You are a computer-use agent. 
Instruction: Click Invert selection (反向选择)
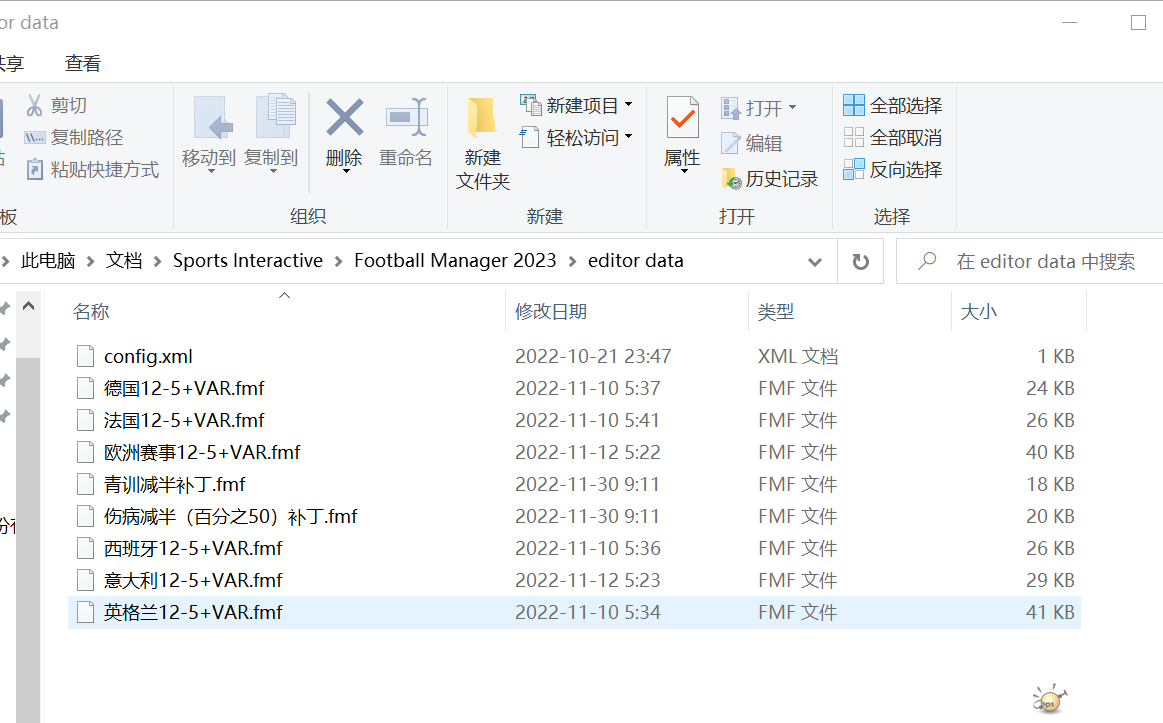(x=893, y=170)
